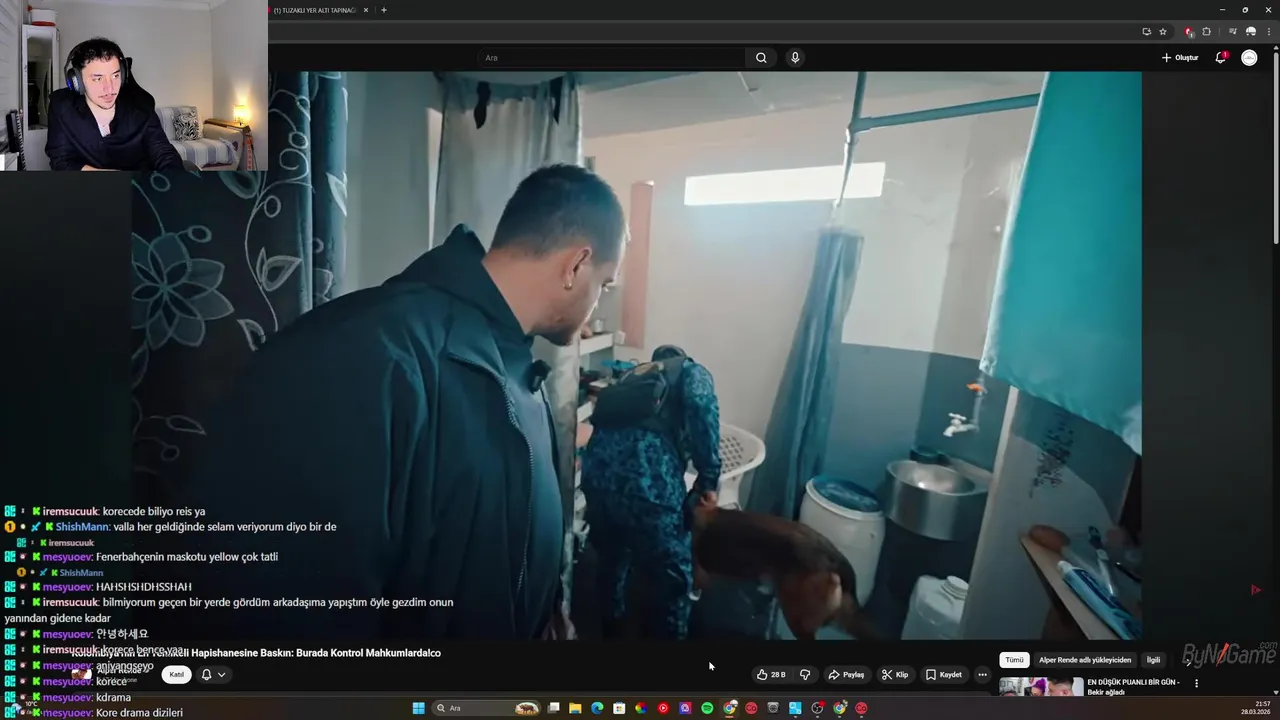Switch to the TUZAKLI YER ALTI tab
Screen dimensions: 1280x720
tap(313, 10)
